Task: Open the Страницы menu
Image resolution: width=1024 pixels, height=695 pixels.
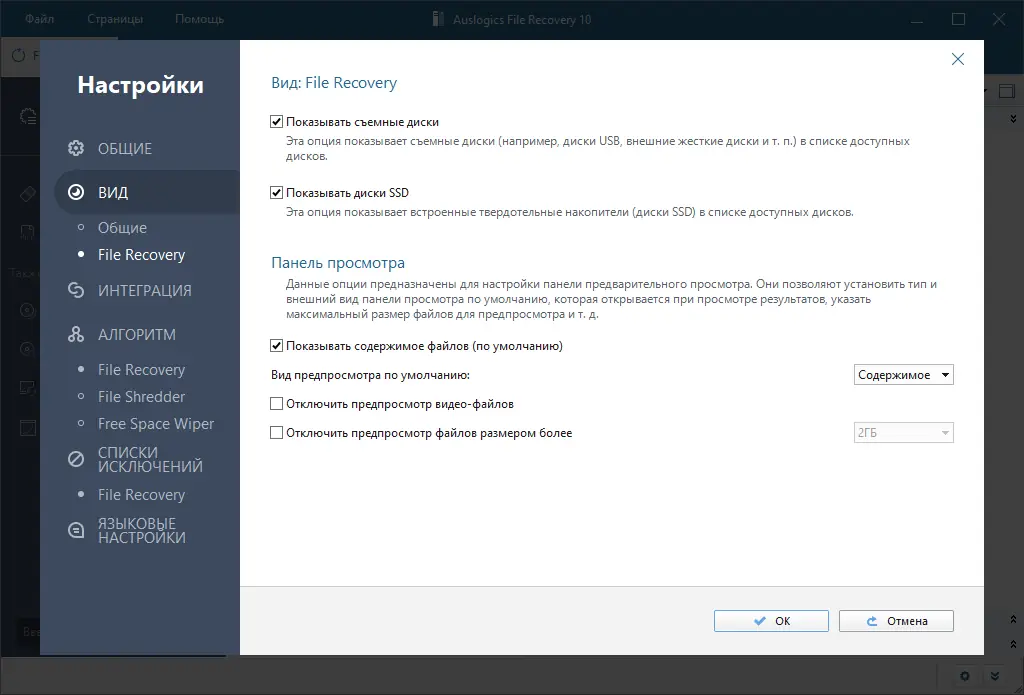Action: tap(115, 19)
